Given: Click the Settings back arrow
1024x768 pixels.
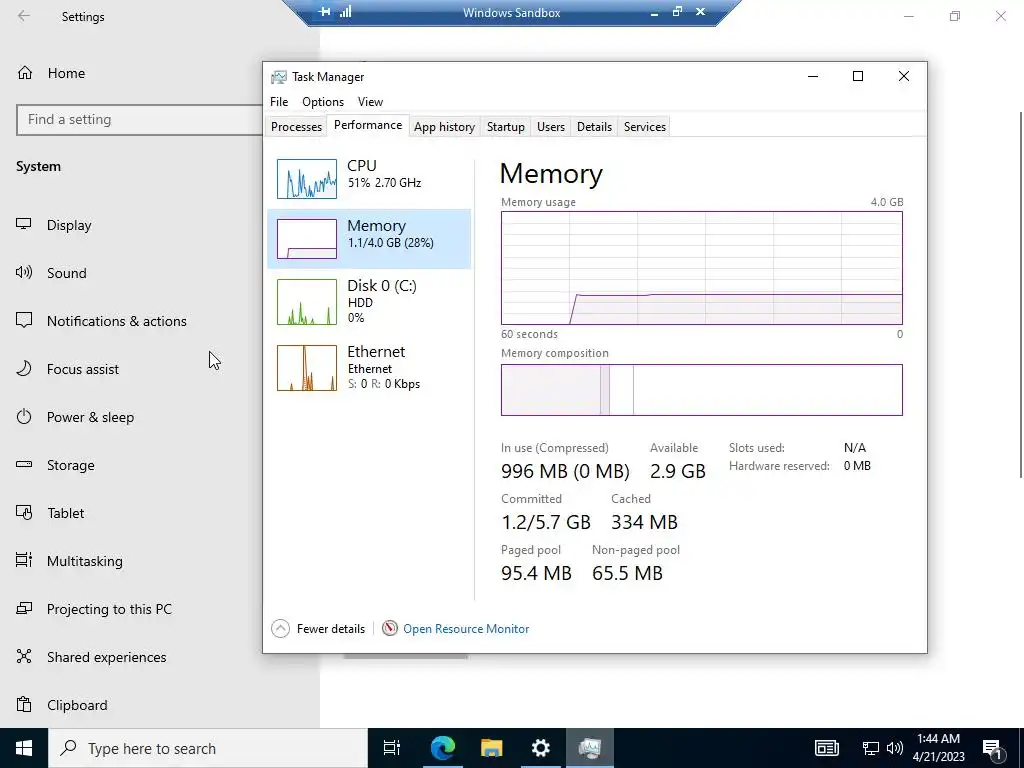Looking at the screenshot, I should (24, 16).
